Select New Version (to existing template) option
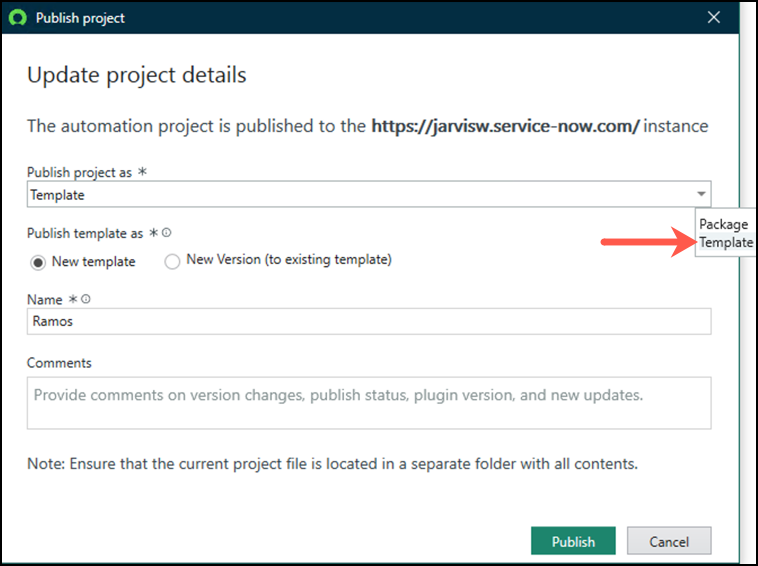 172,261
